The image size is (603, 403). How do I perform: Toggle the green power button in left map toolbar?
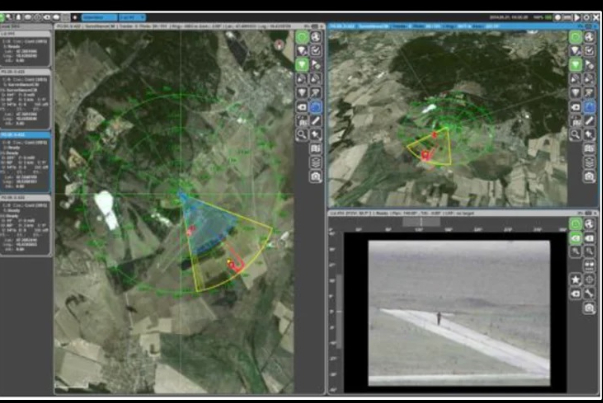[302, 36]
